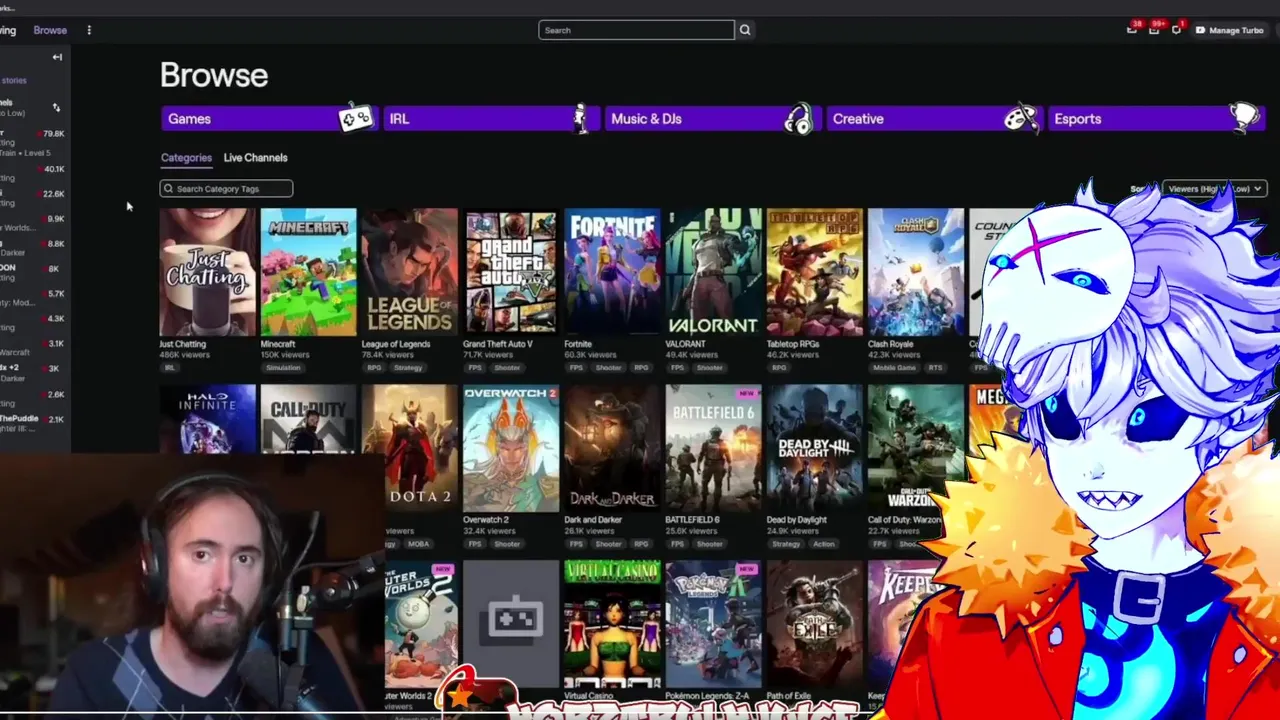Open whispers icon with 1 badge
This screenshot has height=720, width=1280.
[1177, 30]
